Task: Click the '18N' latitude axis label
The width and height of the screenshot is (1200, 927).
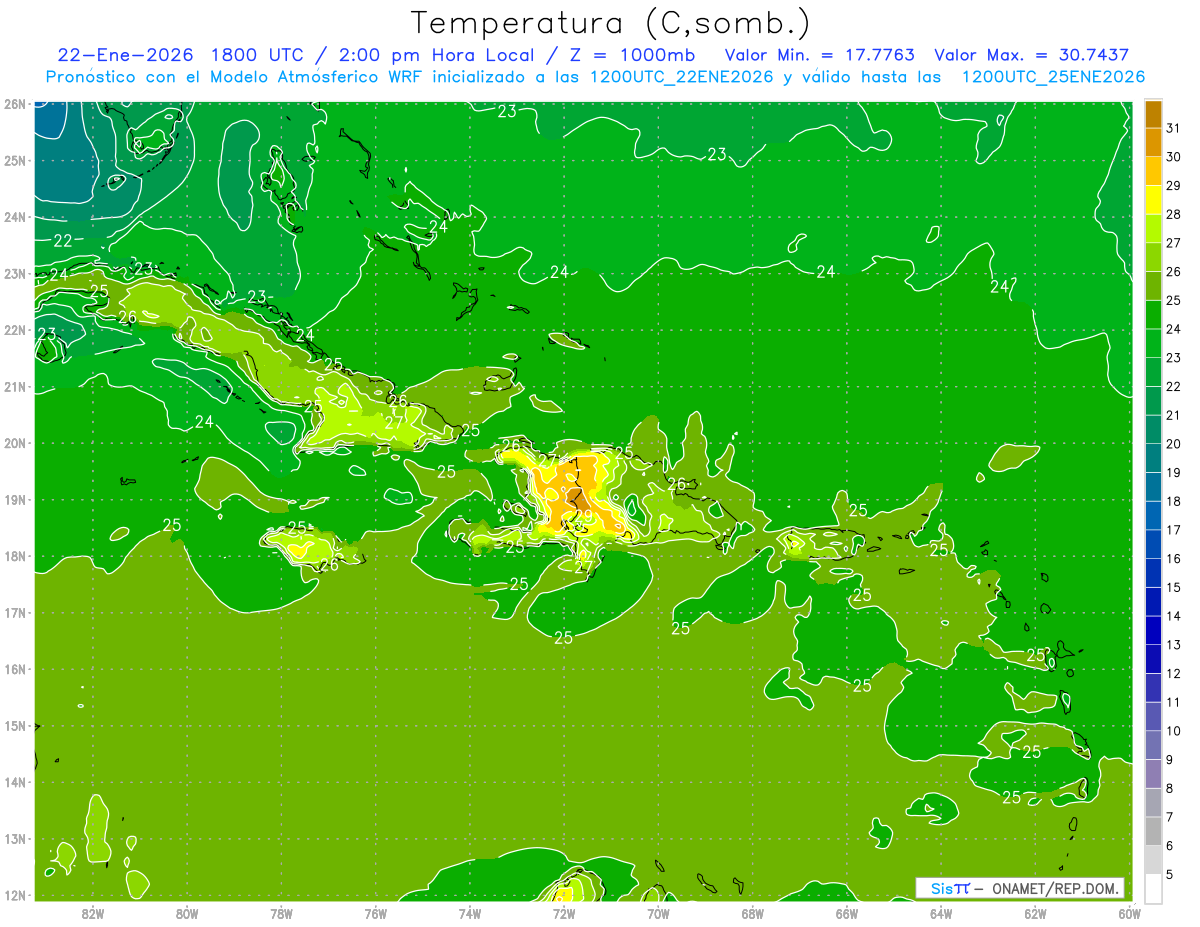Action: click(x=14, y=556)
